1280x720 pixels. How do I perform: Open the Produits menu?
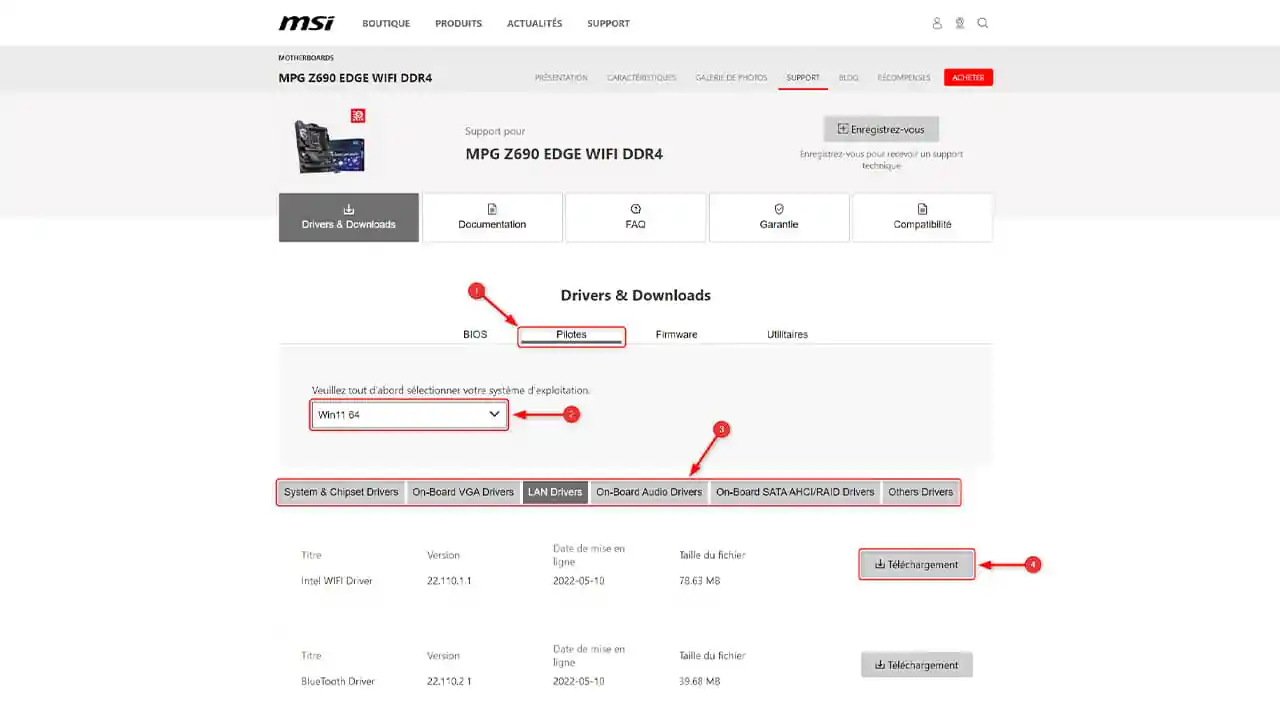(458, 23)
